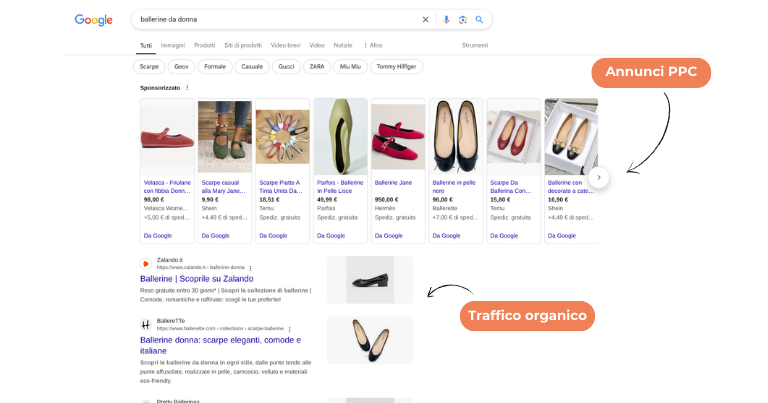Viewport: 768px width, 403px height.
Task: Open Ballerette black leather ballerina image
Action: (456, 137)
